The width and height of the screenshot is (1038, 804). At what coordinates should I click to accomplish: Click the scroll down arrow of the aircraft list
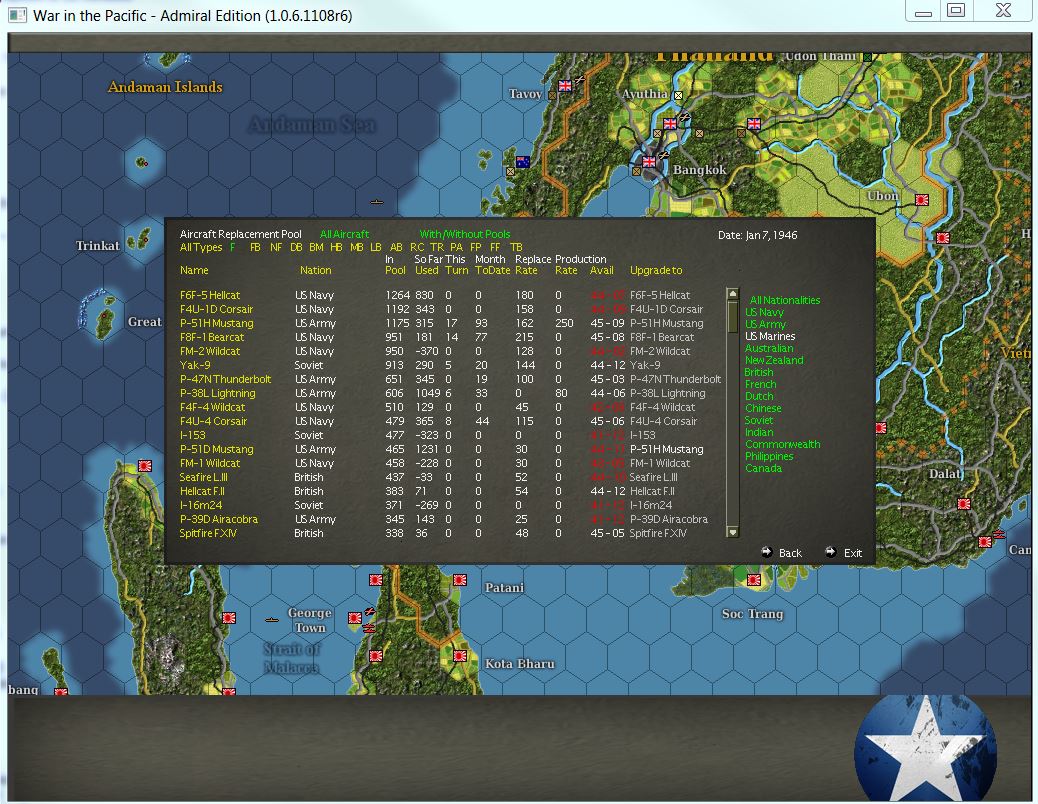732,531
